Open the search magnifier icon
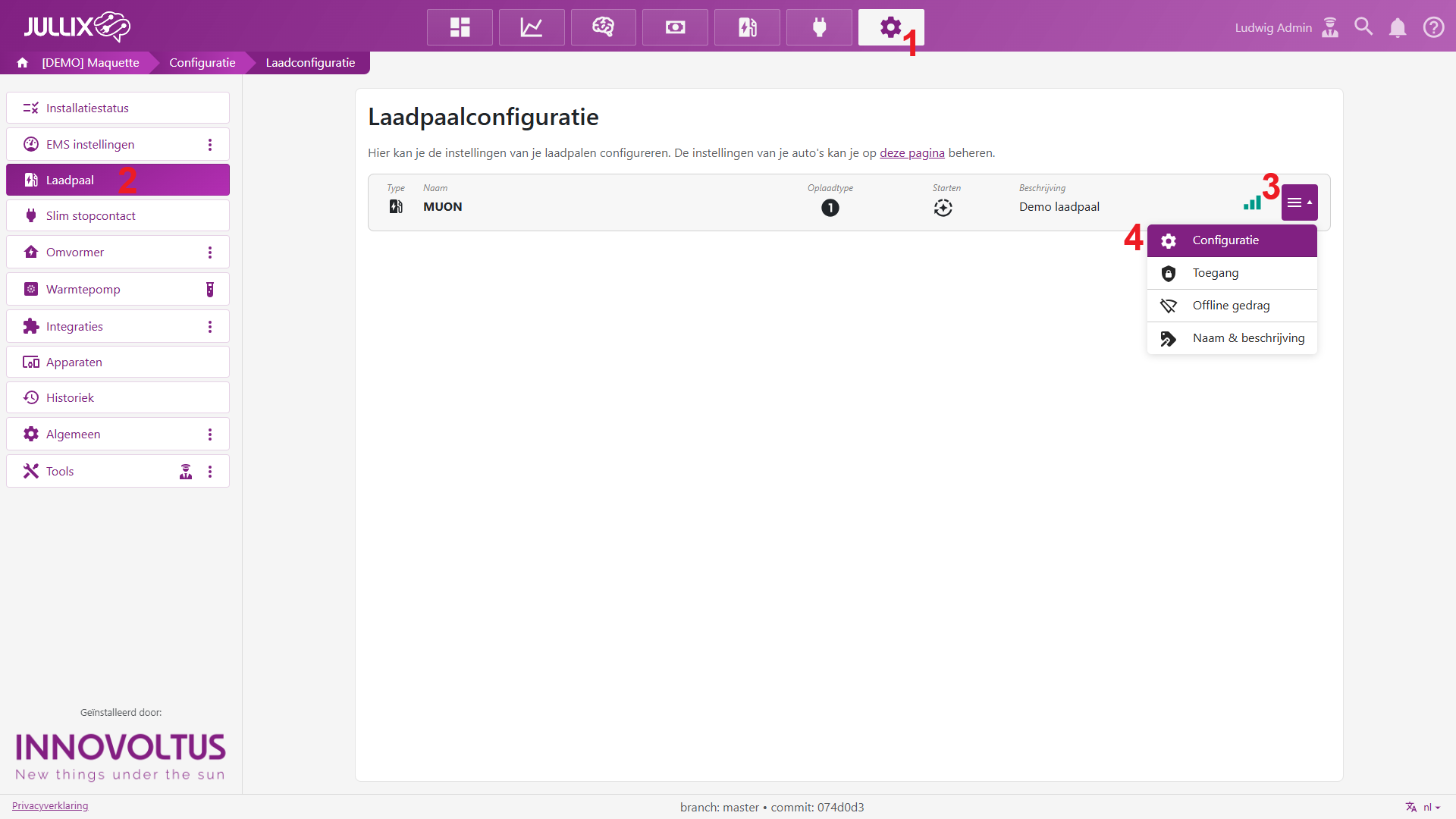 tap(1363, 27)
